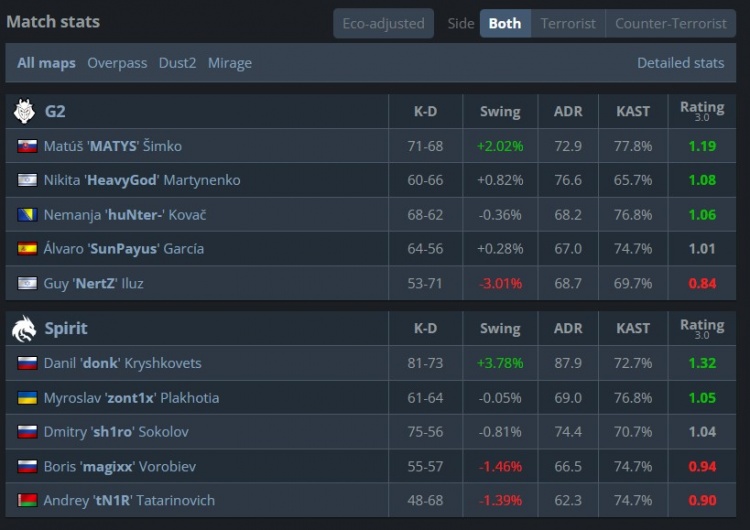Viewport: 750px width, 530px height.
Task: Click donk's +3.78% swing value
Action: point(500,363)
